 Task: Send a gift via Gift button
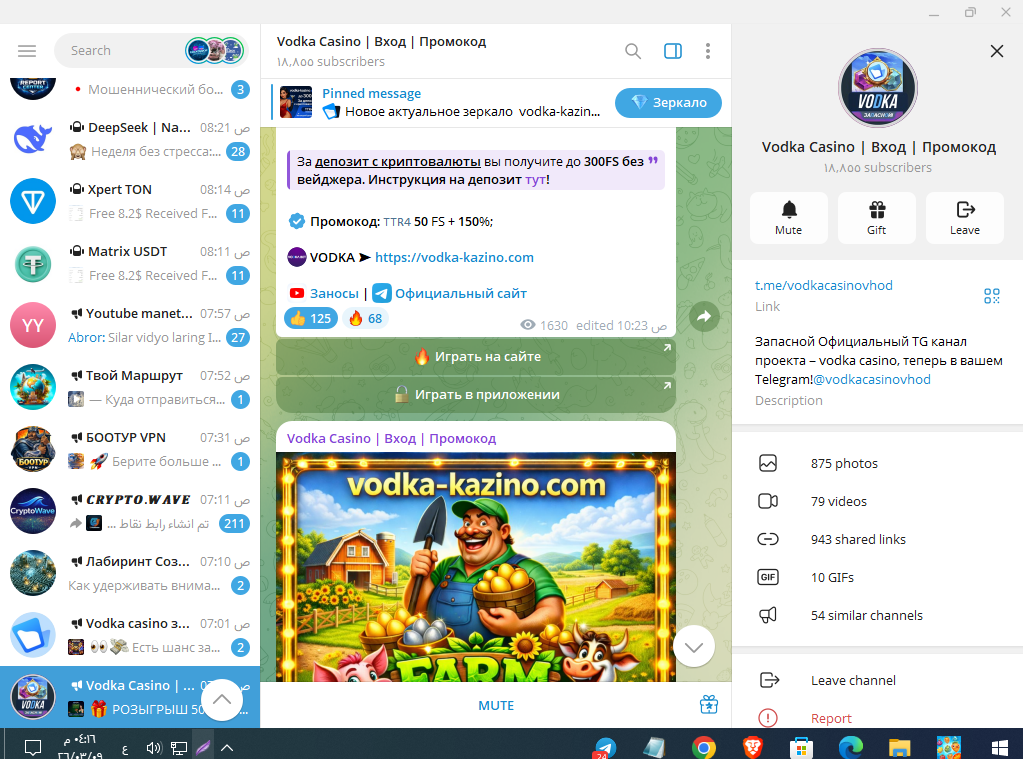tap(877, 218)
